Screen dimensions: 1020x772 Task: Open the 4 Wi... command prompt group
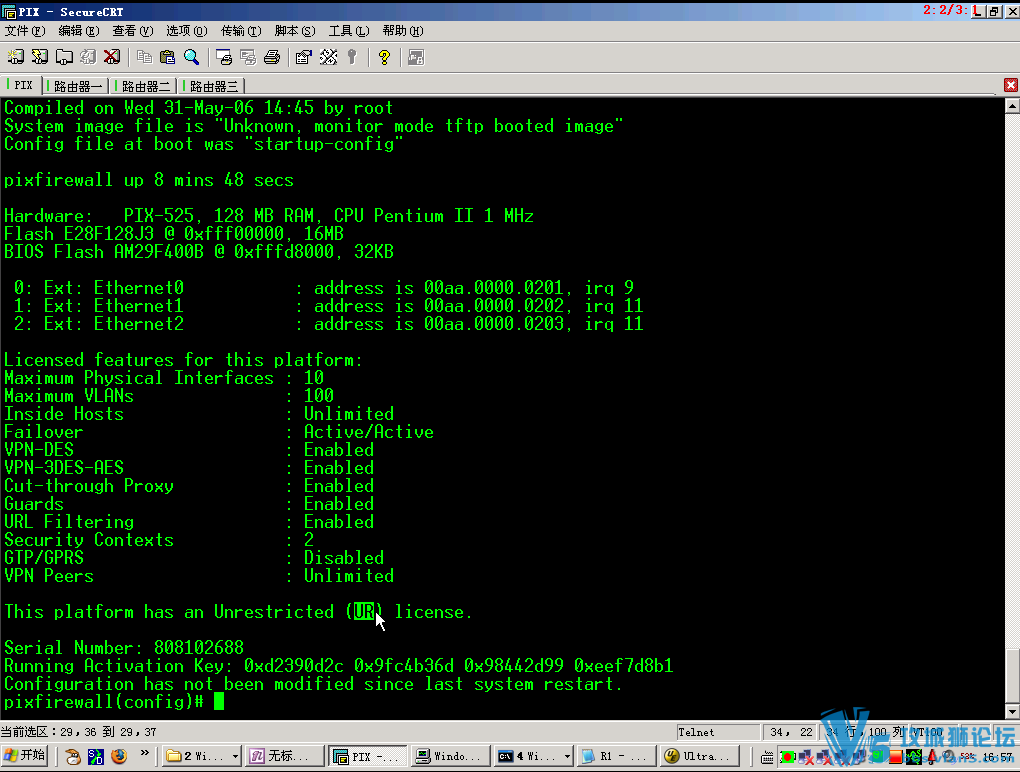pos(533,756)
